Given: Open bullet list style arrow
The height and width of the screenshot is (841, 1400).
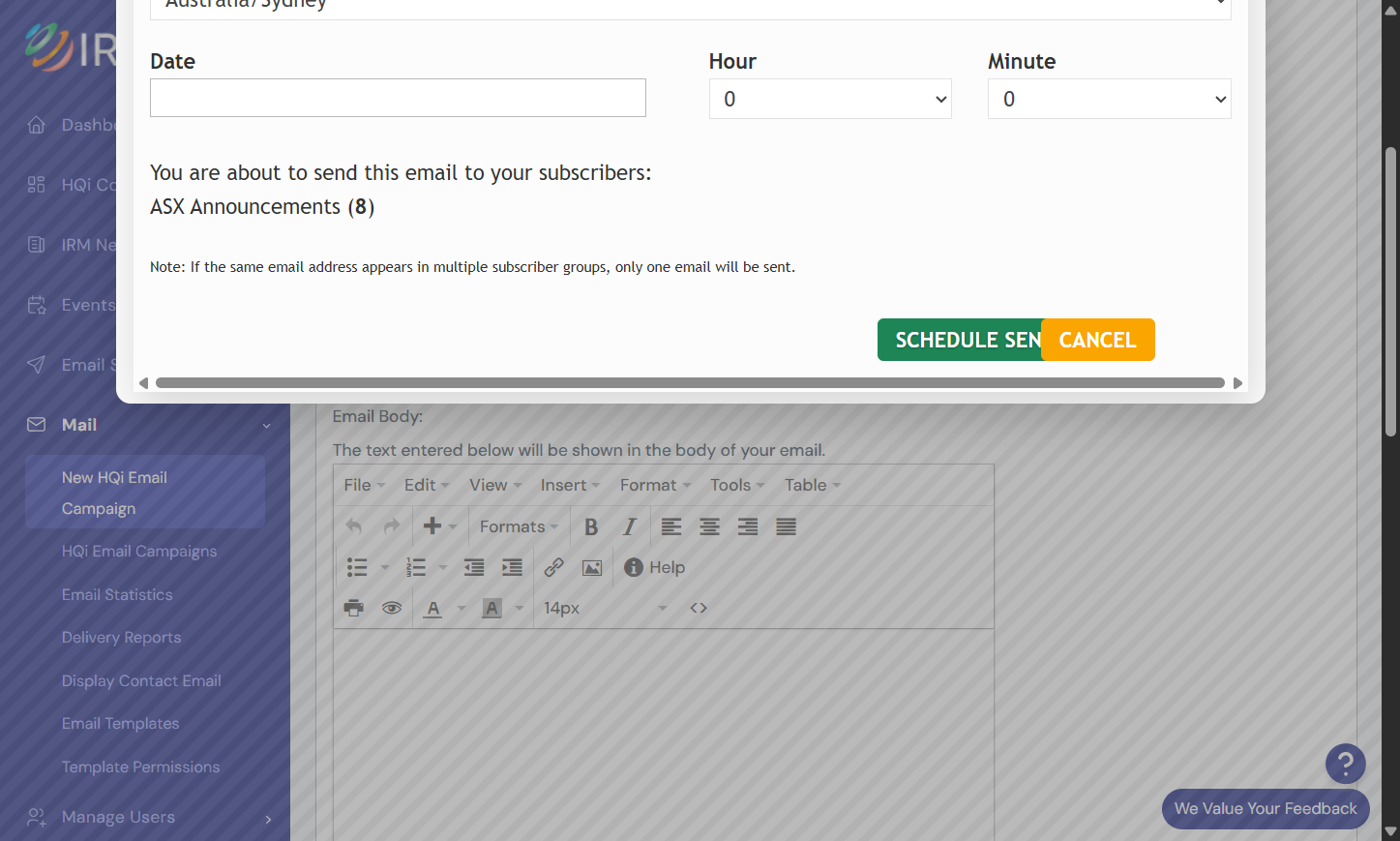Looking at the screenshot, I should pyautogui.click(x=385, y=567).
